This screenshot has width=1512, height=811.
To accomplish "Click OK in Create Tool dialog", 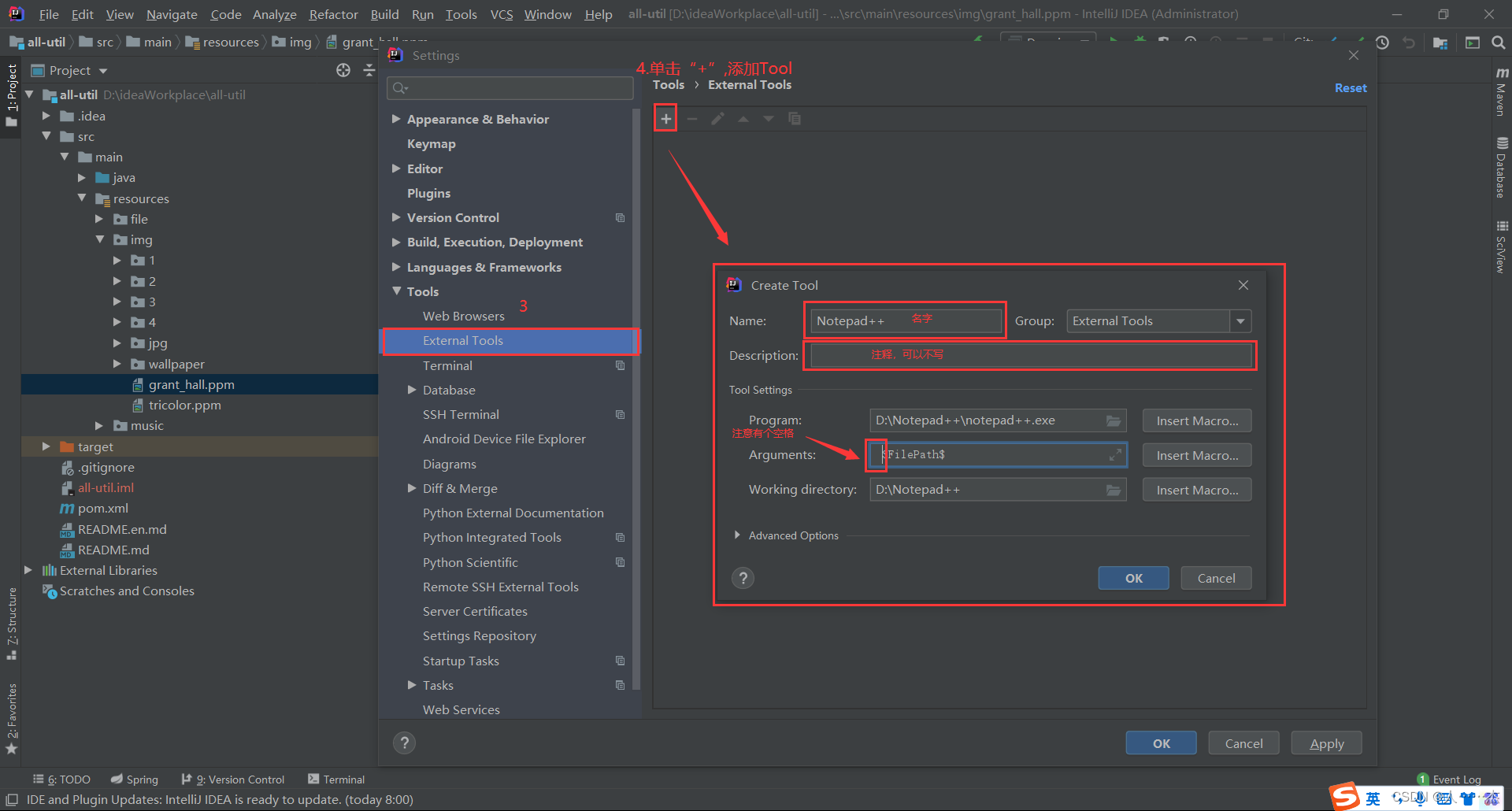I will (x=1133, y=578).
